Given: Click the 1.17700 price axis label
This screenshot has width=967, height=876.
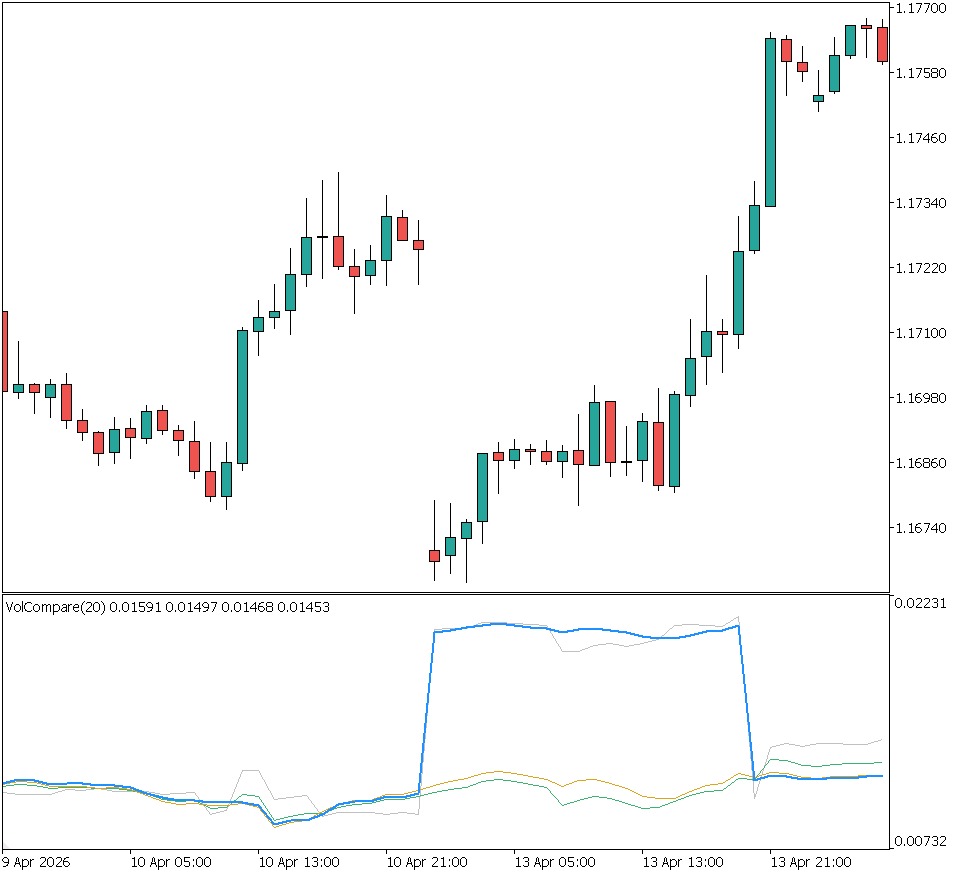Looking at the screenshot, I should coord(921,8).
